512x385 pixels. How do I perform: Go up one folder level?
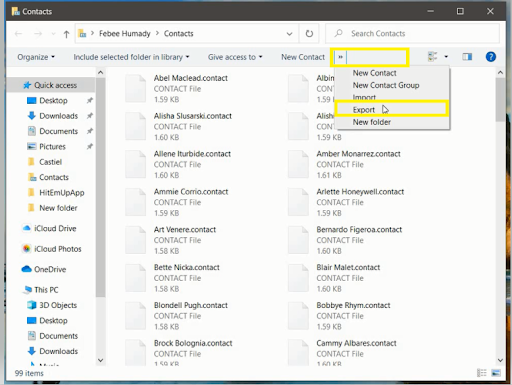click(x=66, y=34)
